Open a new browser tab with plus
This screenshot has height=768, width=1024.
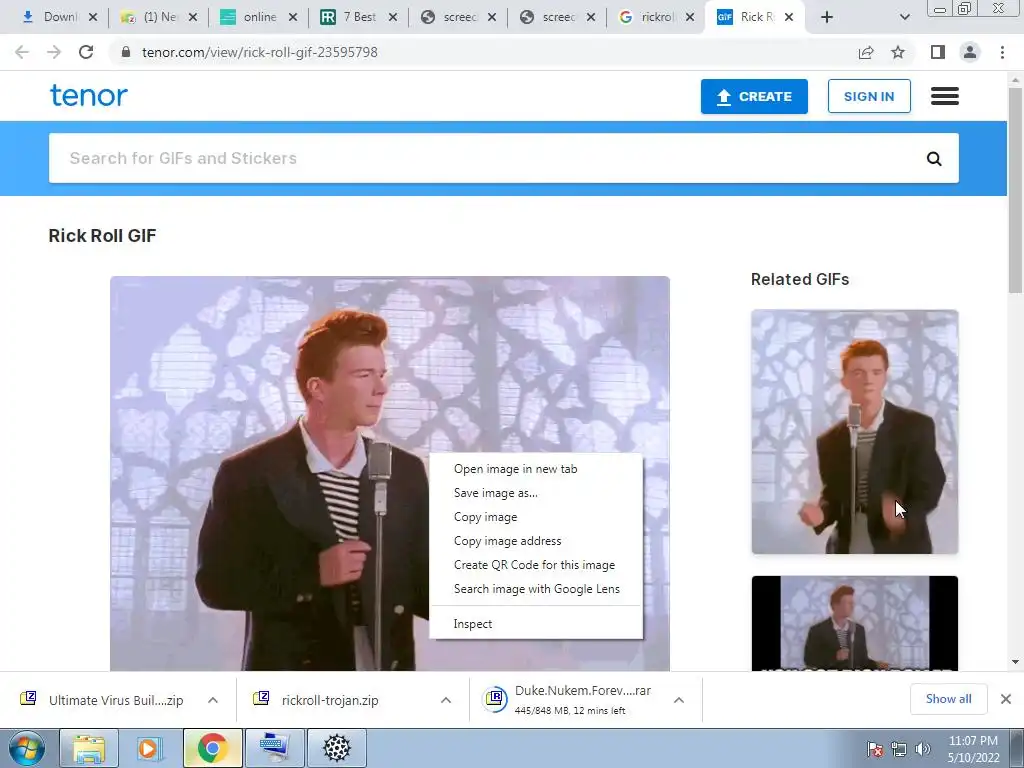827,17
